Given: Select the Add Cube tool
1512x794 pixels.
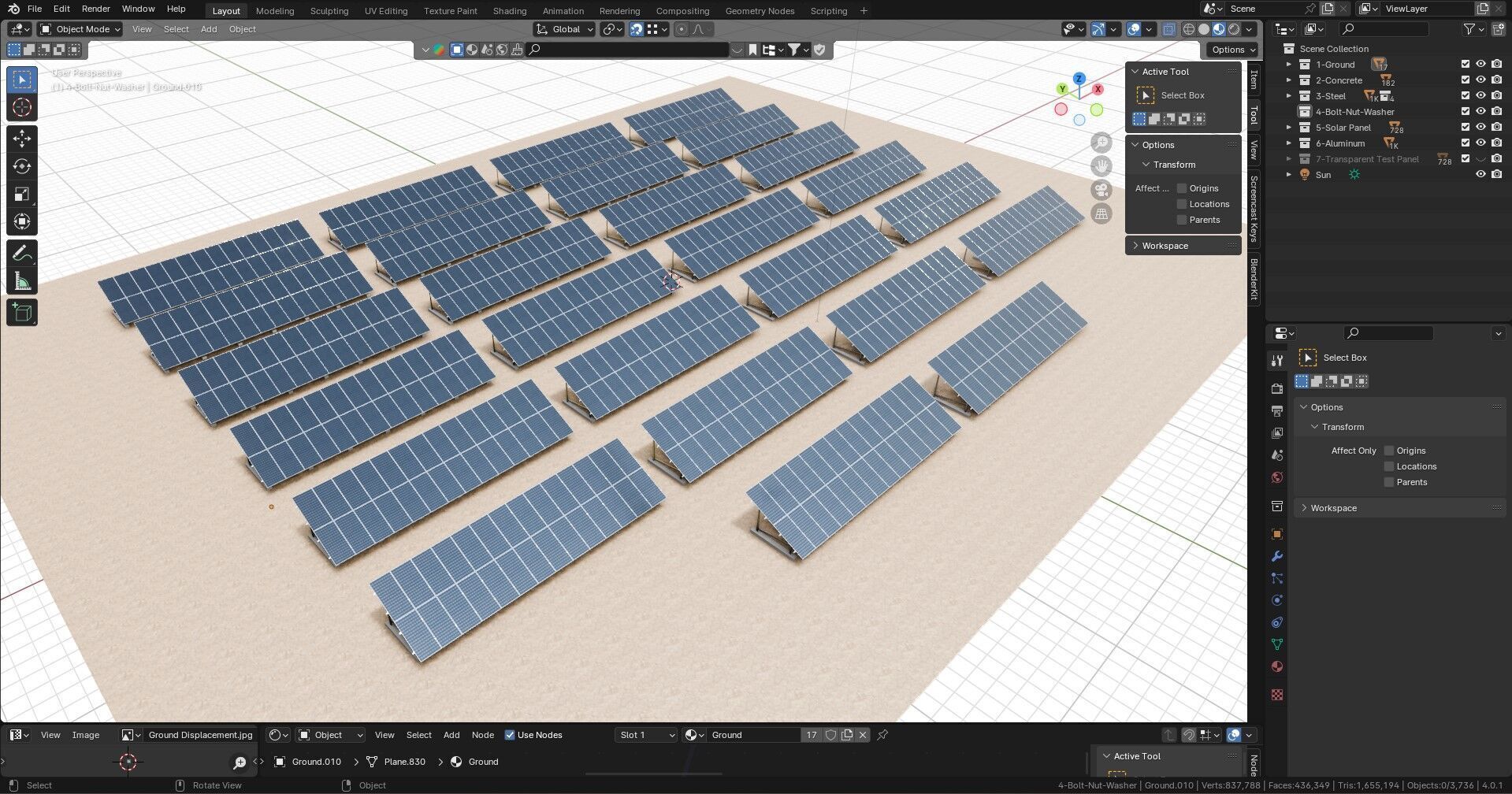Looking at the screenshot, I should click(x=22, y=313).
